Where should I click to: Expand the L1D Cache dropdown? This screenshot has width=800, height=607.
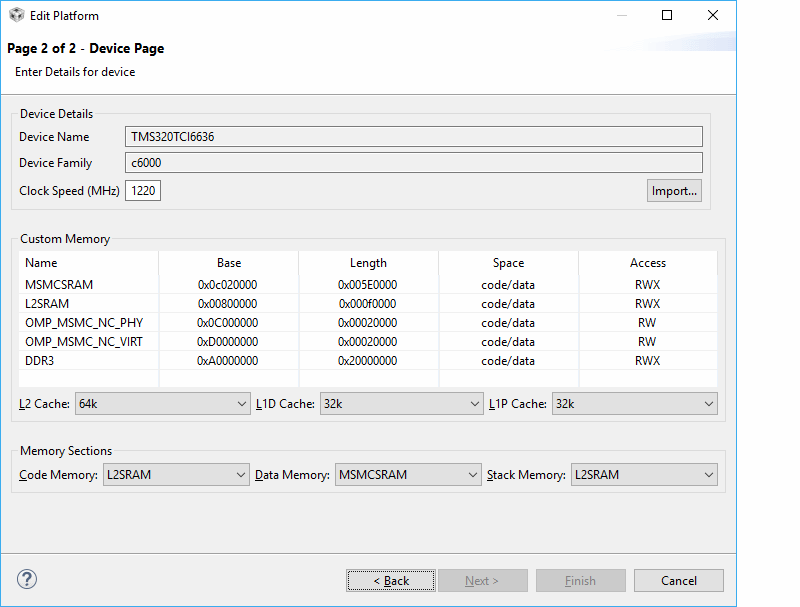(400, 404)
